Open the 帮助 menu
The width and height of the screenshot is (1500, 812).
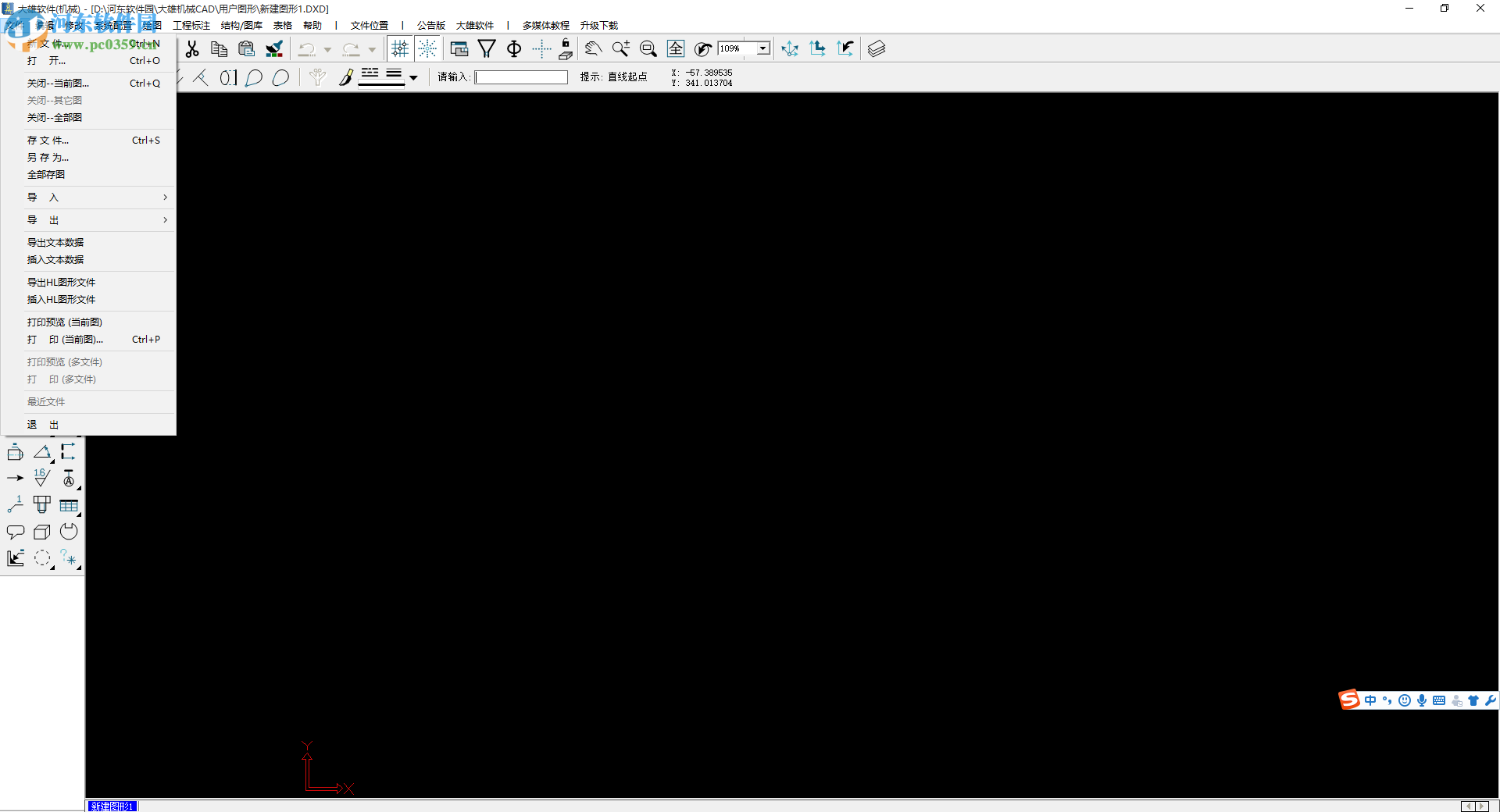pos(312,26)
